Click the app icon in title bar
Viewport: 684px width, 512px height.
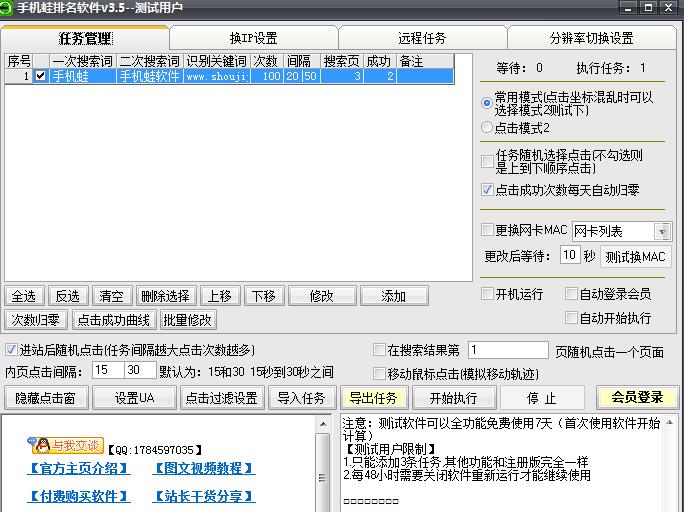tap(7, 8)
